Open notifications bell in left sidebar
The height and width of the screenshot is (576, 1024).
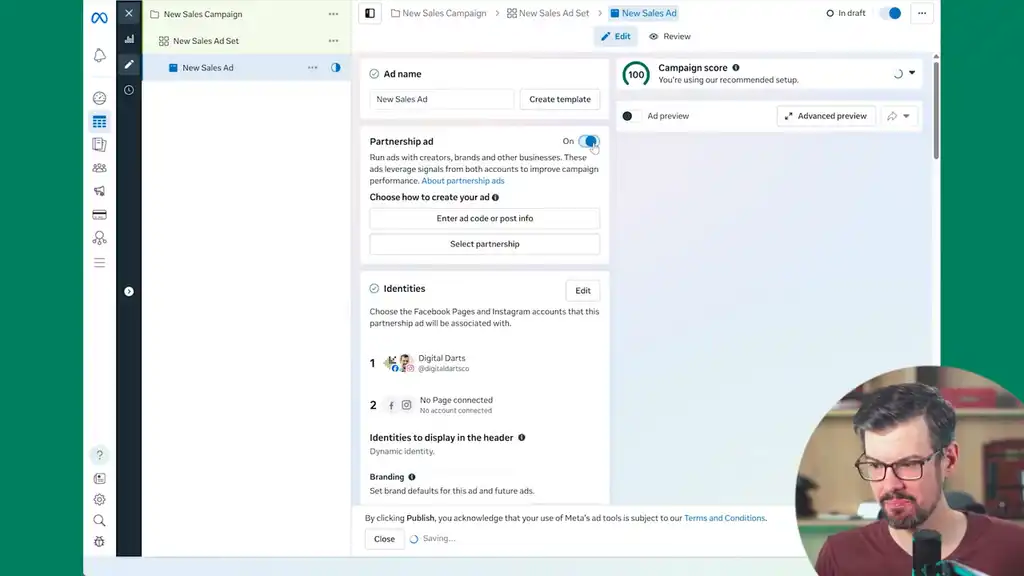pos(99,56)
